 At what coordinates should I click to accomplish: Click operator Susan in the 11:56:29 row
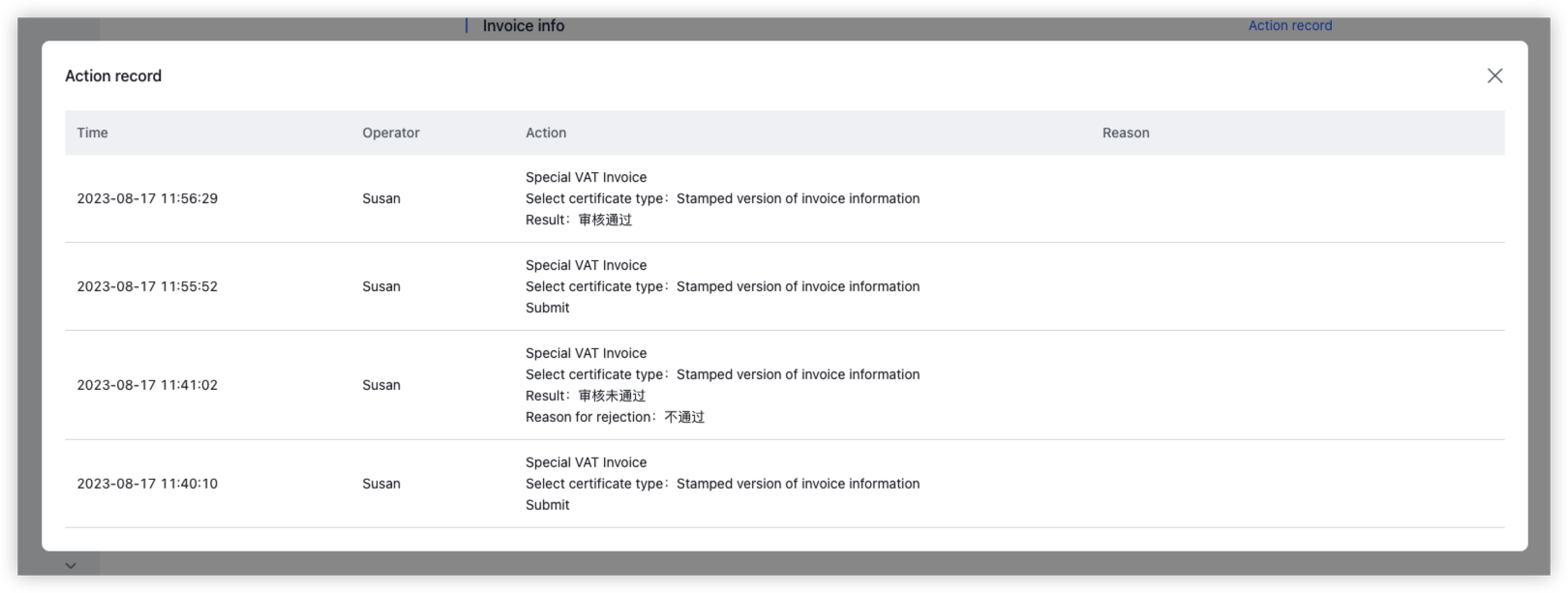pyautogui.click(x=381, y=198)
